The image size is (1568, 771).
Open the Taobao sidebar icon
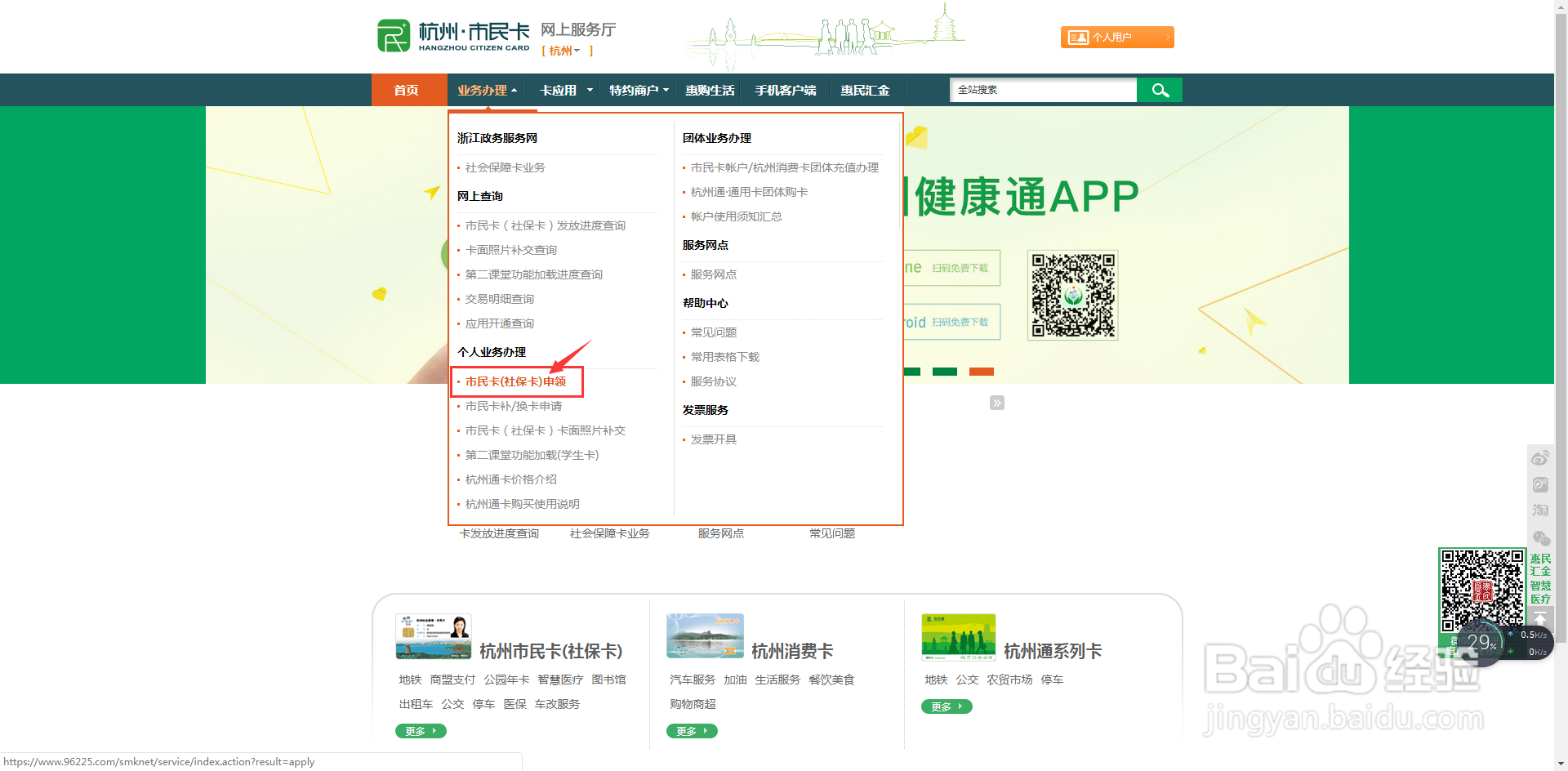[x=1540, y=510]
